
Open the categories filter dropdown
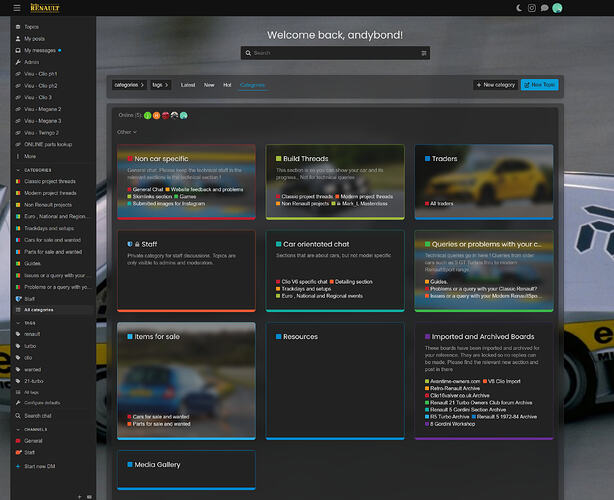tap(129, 85)
